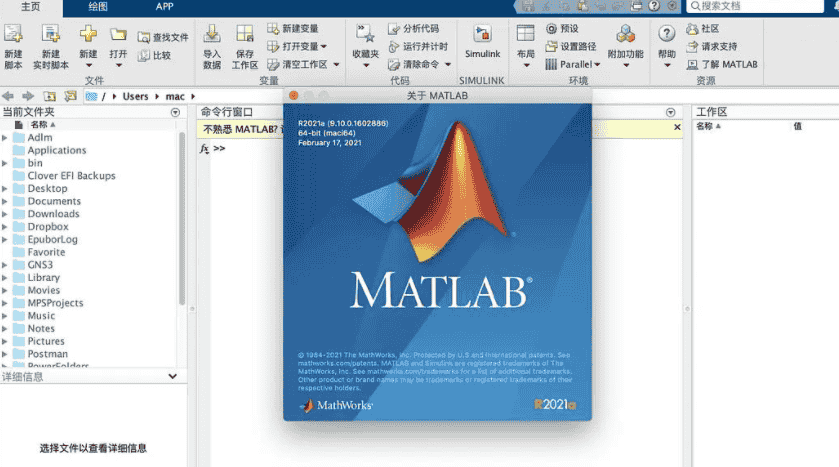Sort by Name column in Workspace
Screen dimensions: 839x467
pos(708,126)
